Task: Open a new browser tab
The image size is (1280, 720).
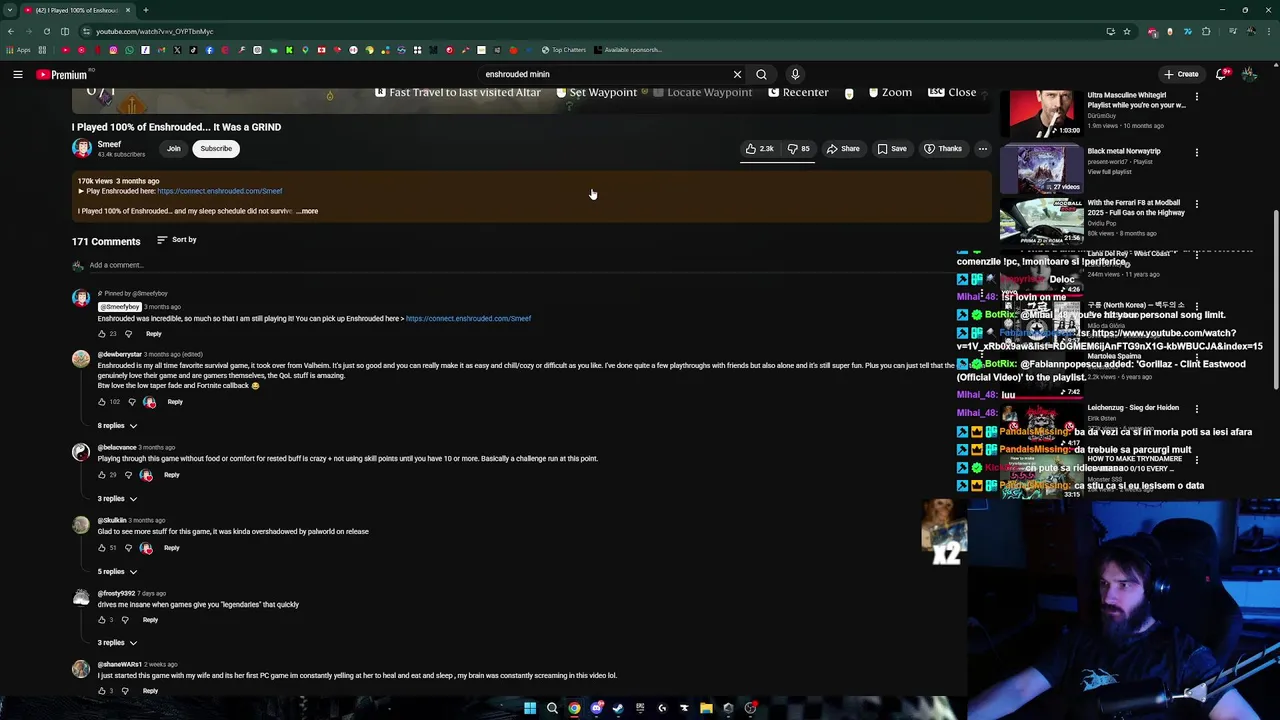Action: [x=145, y=10]
